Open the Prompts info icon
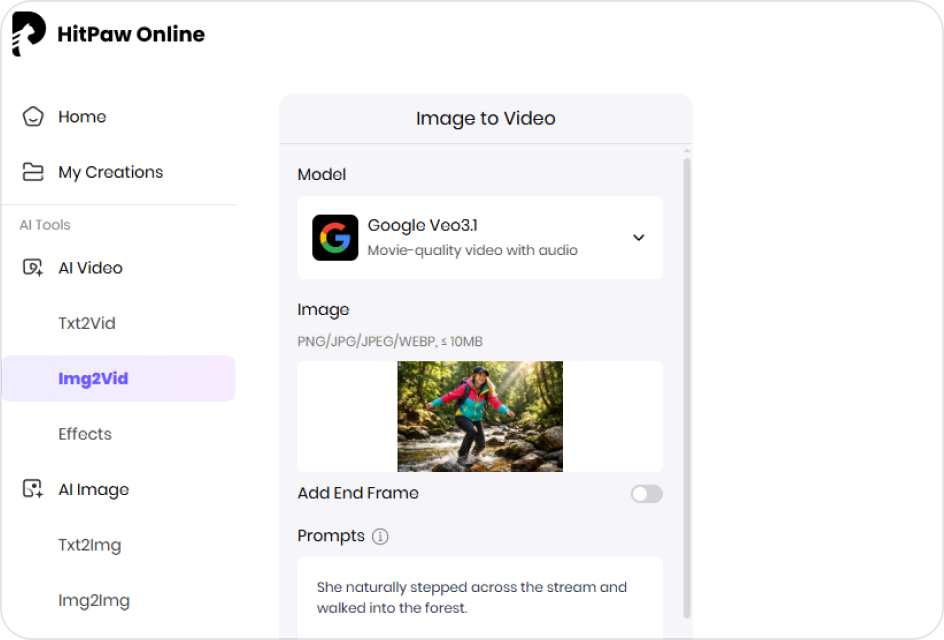Screen dimensions: 944x640 (380, 537)
